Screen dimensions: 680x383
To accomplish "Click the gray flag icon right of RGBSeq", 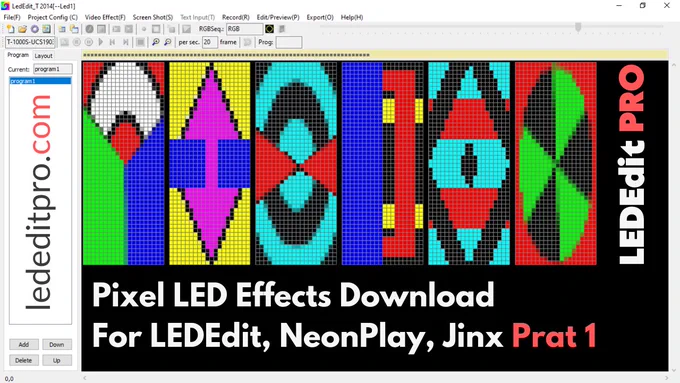I will 282,29.
